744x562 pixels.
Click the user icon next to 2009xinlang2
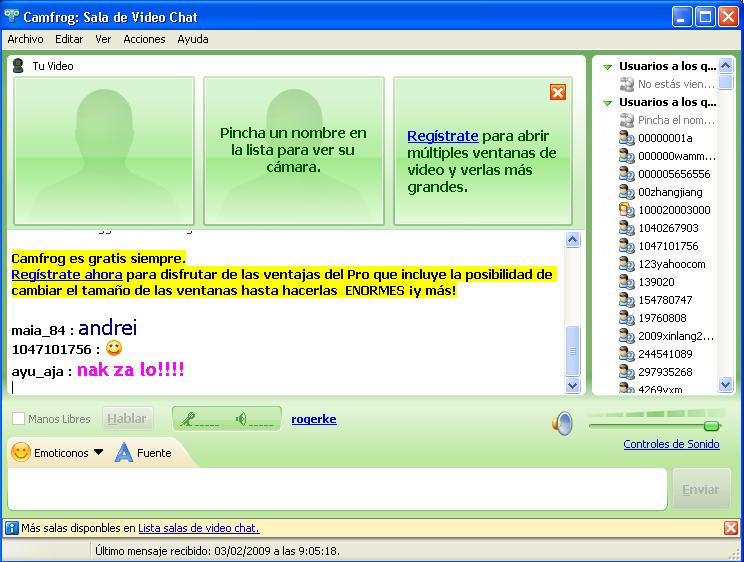(626, 336)
